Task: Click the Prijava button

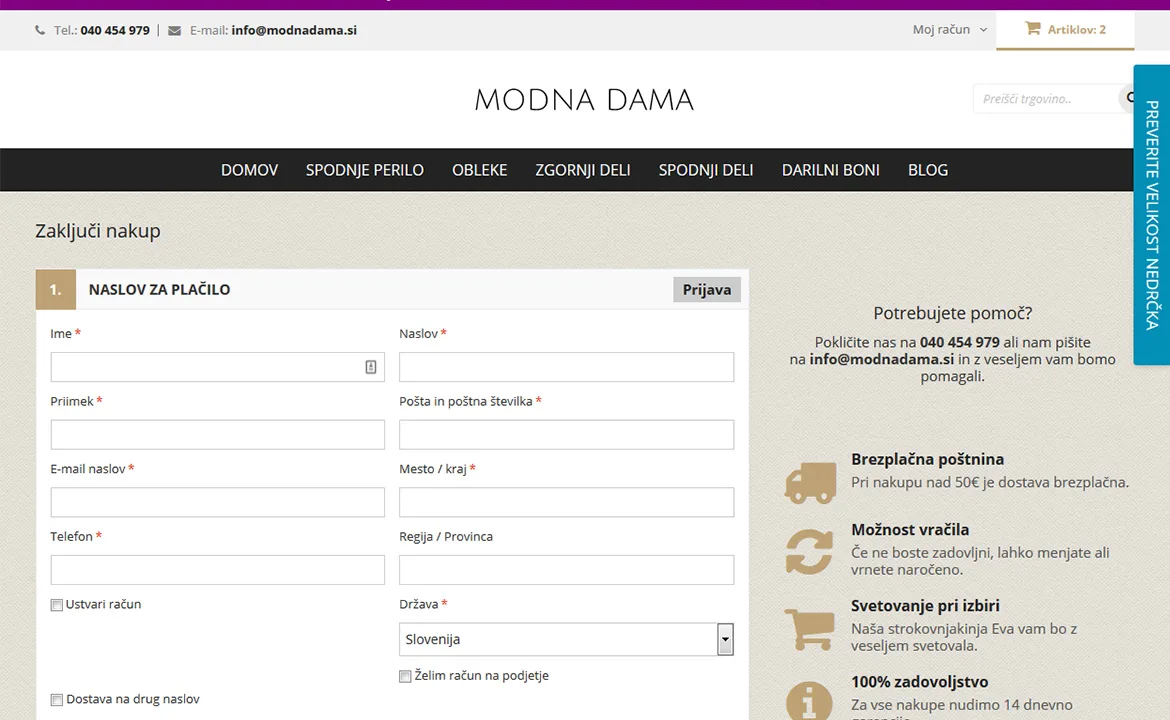Action: (x=707, y=289)
